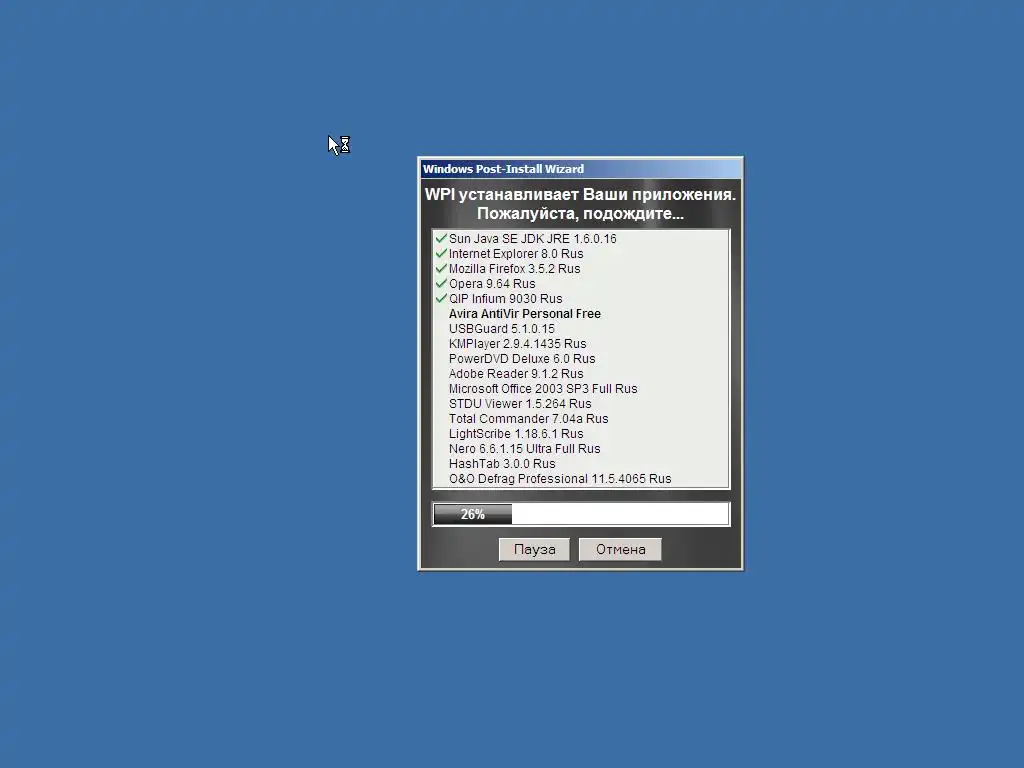Viewport: 1024px width, 768px height.
Task: Click the WPI устанавливает Ваши приложения heading
Action: 581,204
